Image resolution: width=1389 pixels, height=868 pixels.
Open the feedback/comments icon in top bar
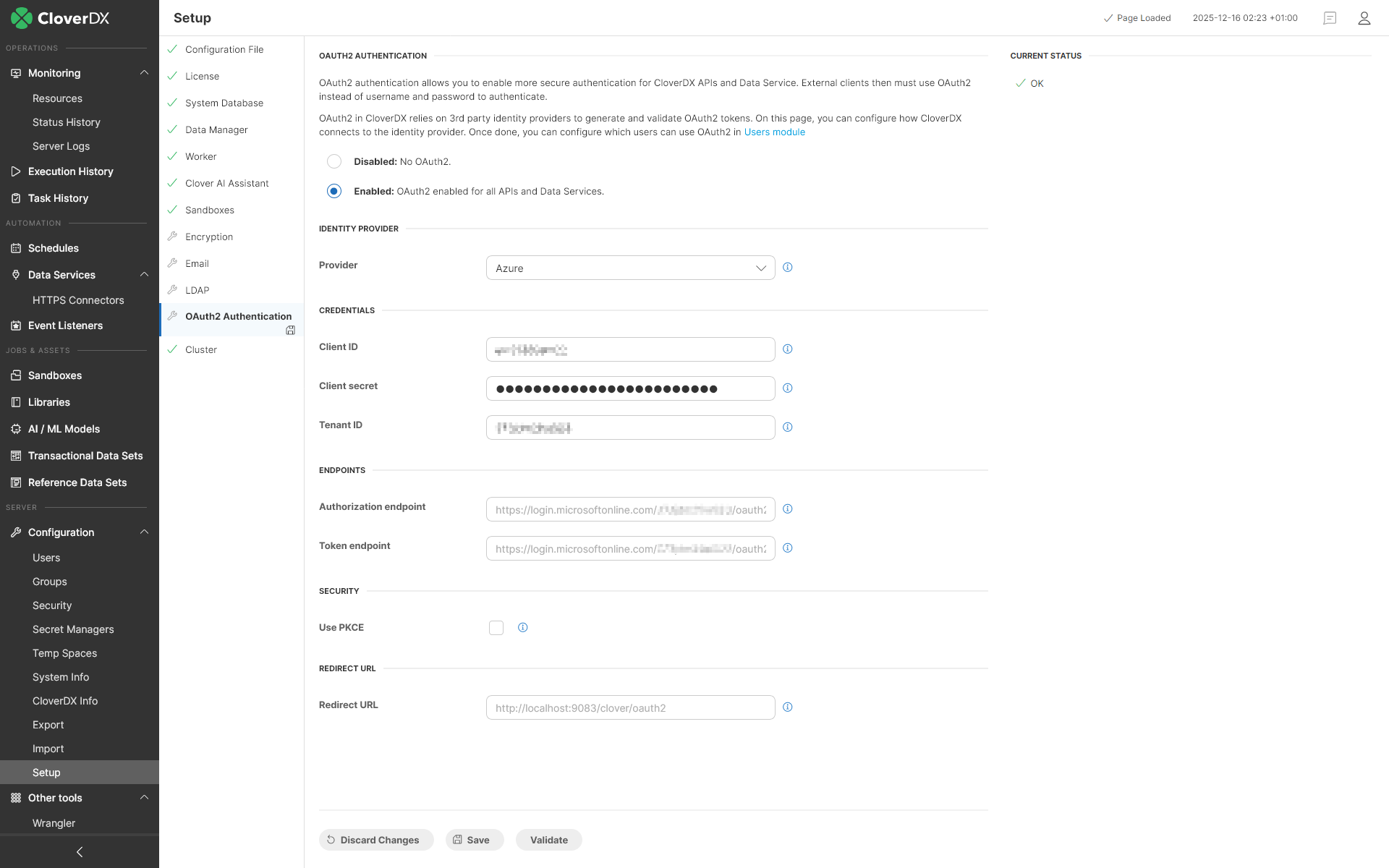1330,17
